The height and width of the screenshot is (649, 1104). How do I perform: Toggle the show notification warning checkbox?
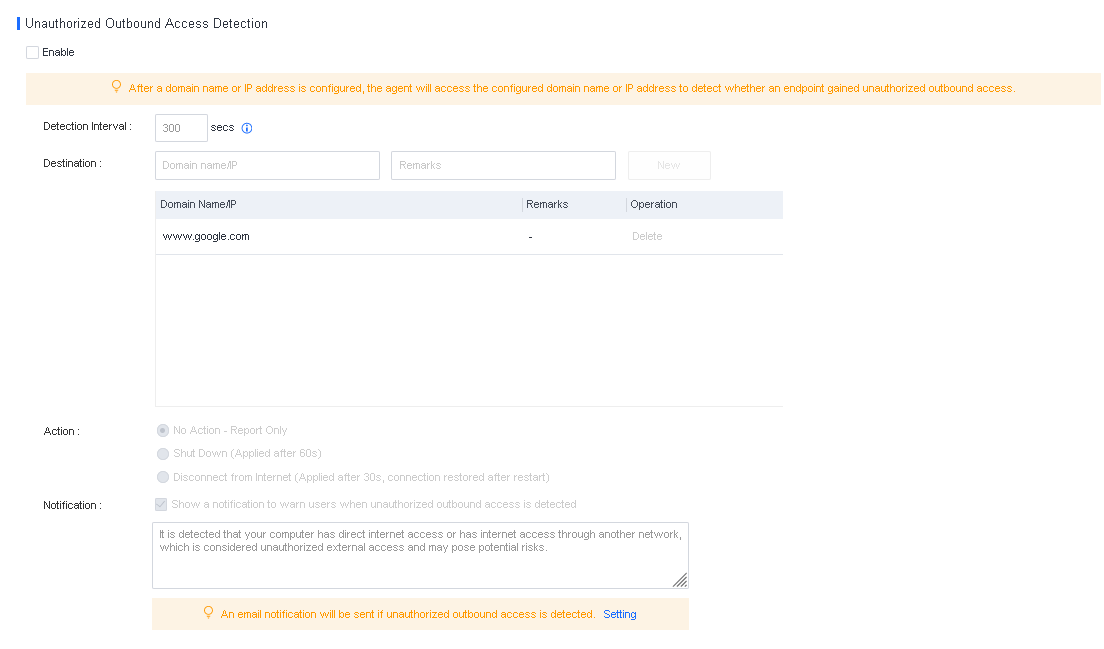tap(161, 505)
